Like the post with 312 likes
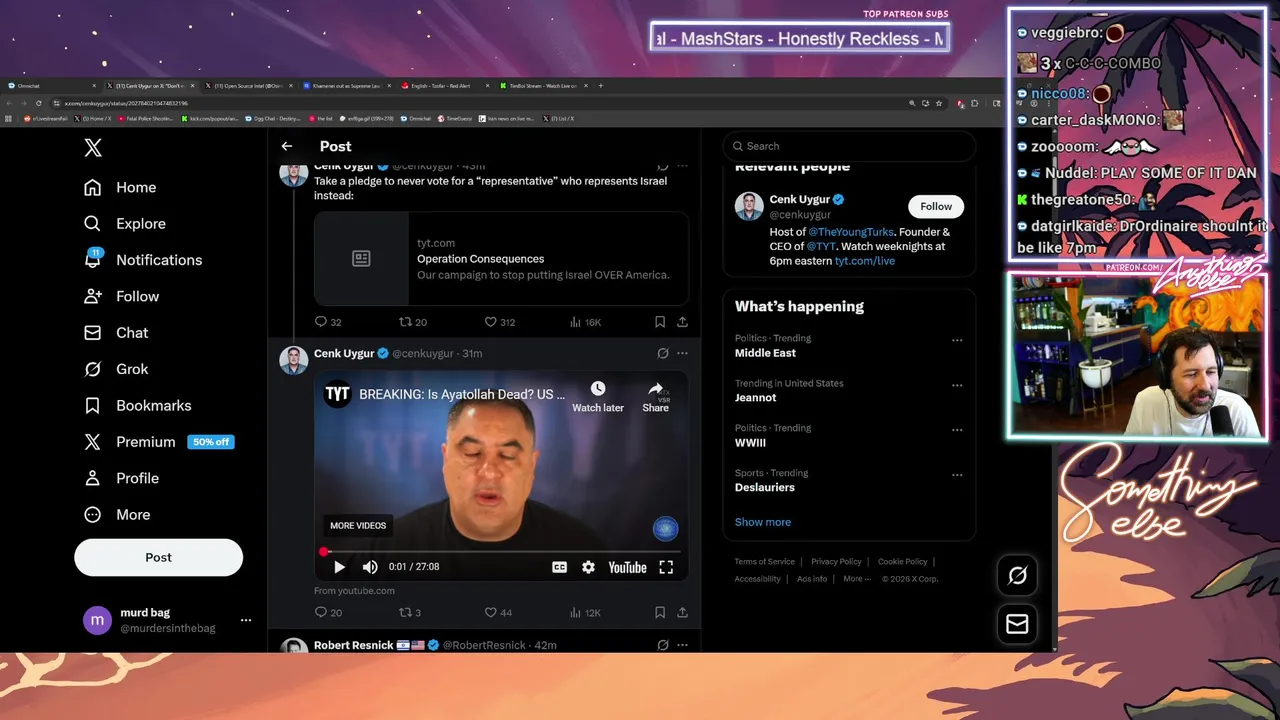The image size is (1280, 720). pyautogui.click(x=500, y=322)
